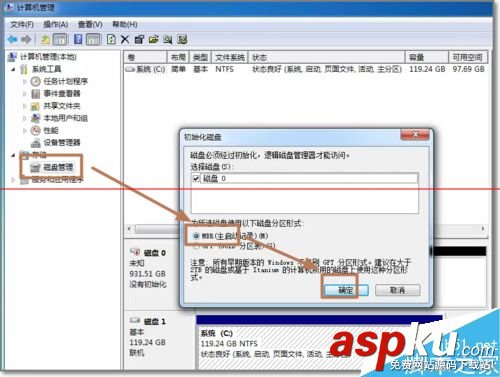Expand the 性能 tree node
This screenshot has width=500, height=377.
coord(25,130)
